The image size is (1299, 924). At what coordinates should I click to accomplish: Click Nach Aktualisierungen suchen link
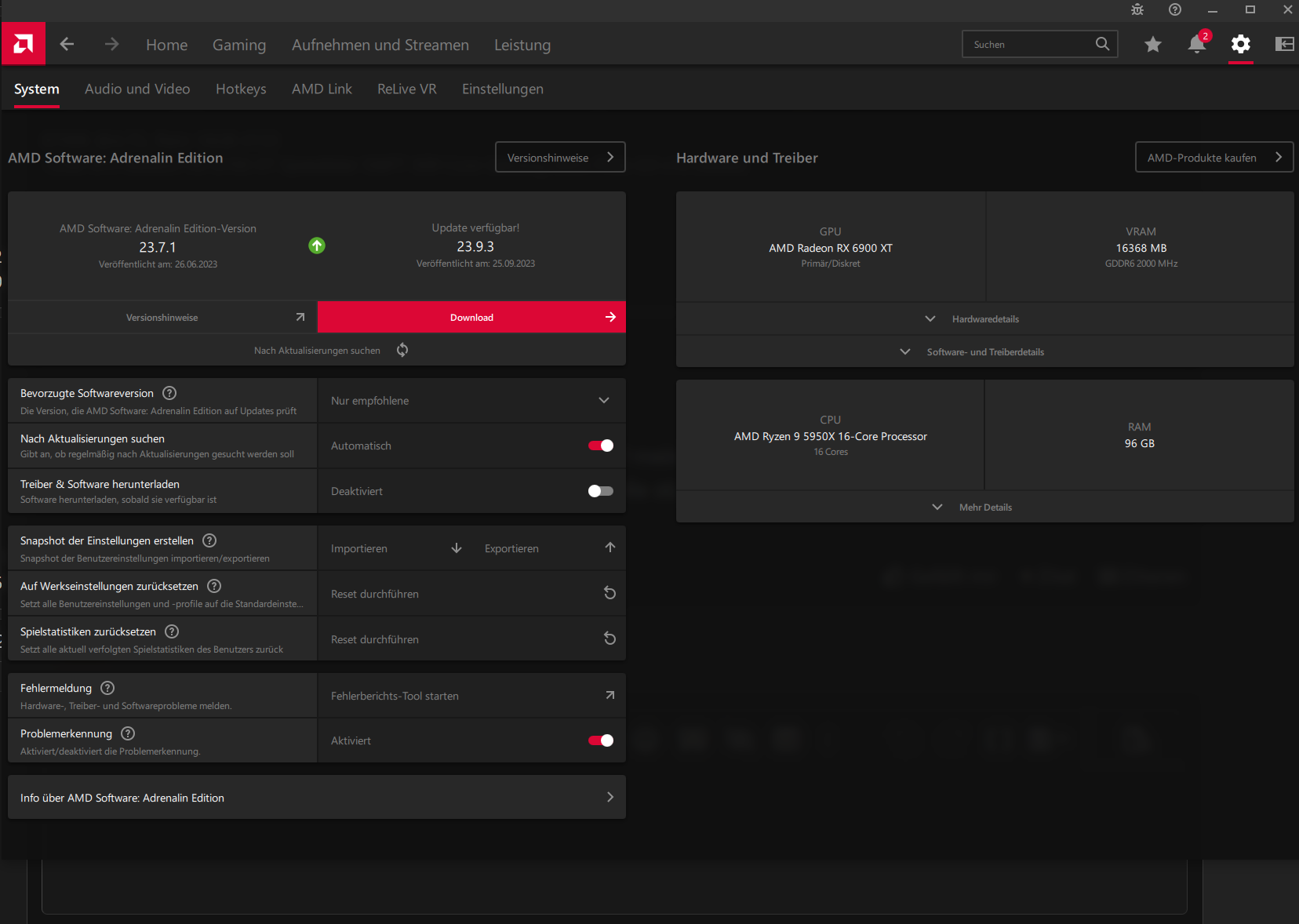[317, 351]
